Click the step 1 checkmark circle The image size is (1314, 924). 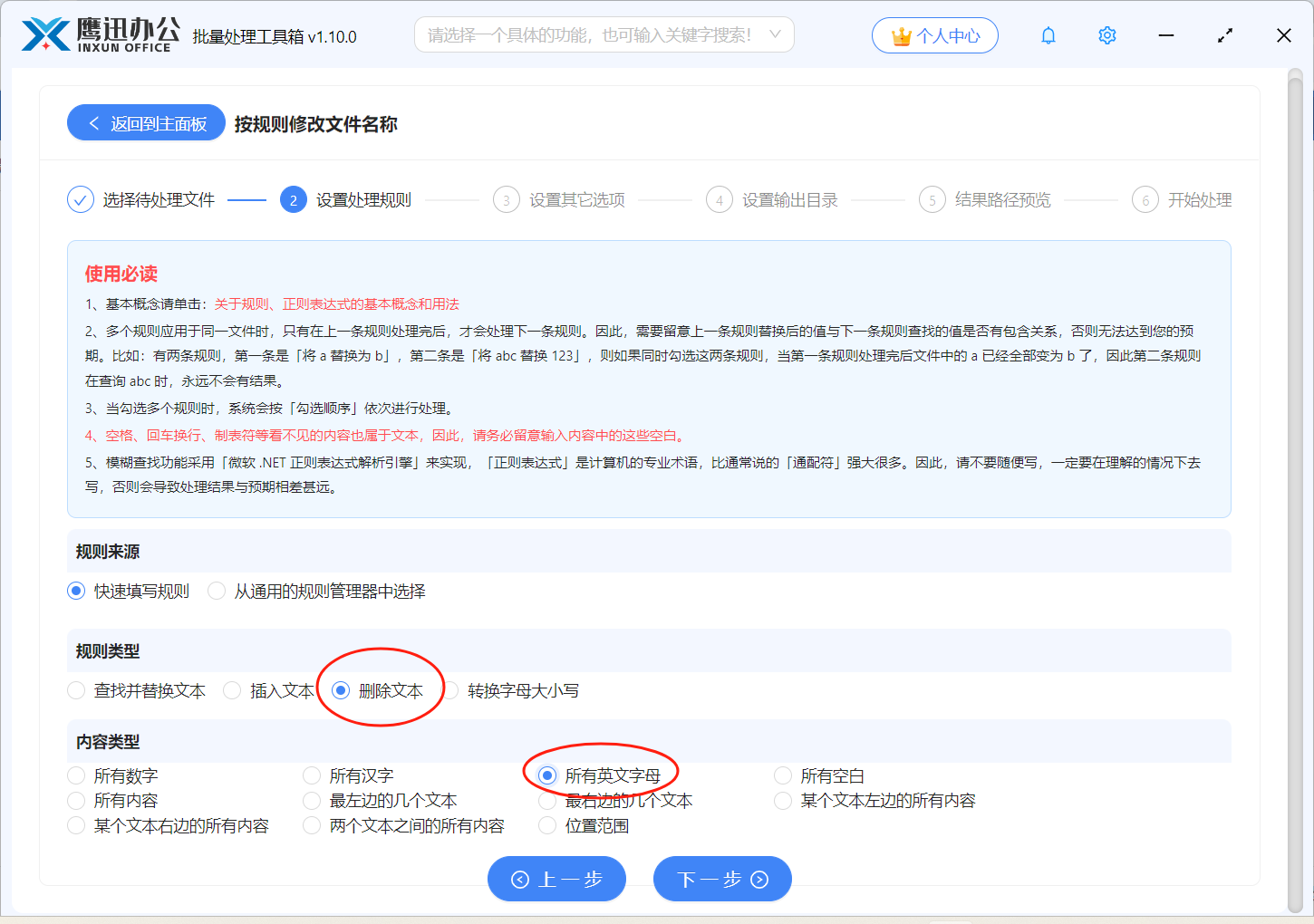(x=81, y=199)
